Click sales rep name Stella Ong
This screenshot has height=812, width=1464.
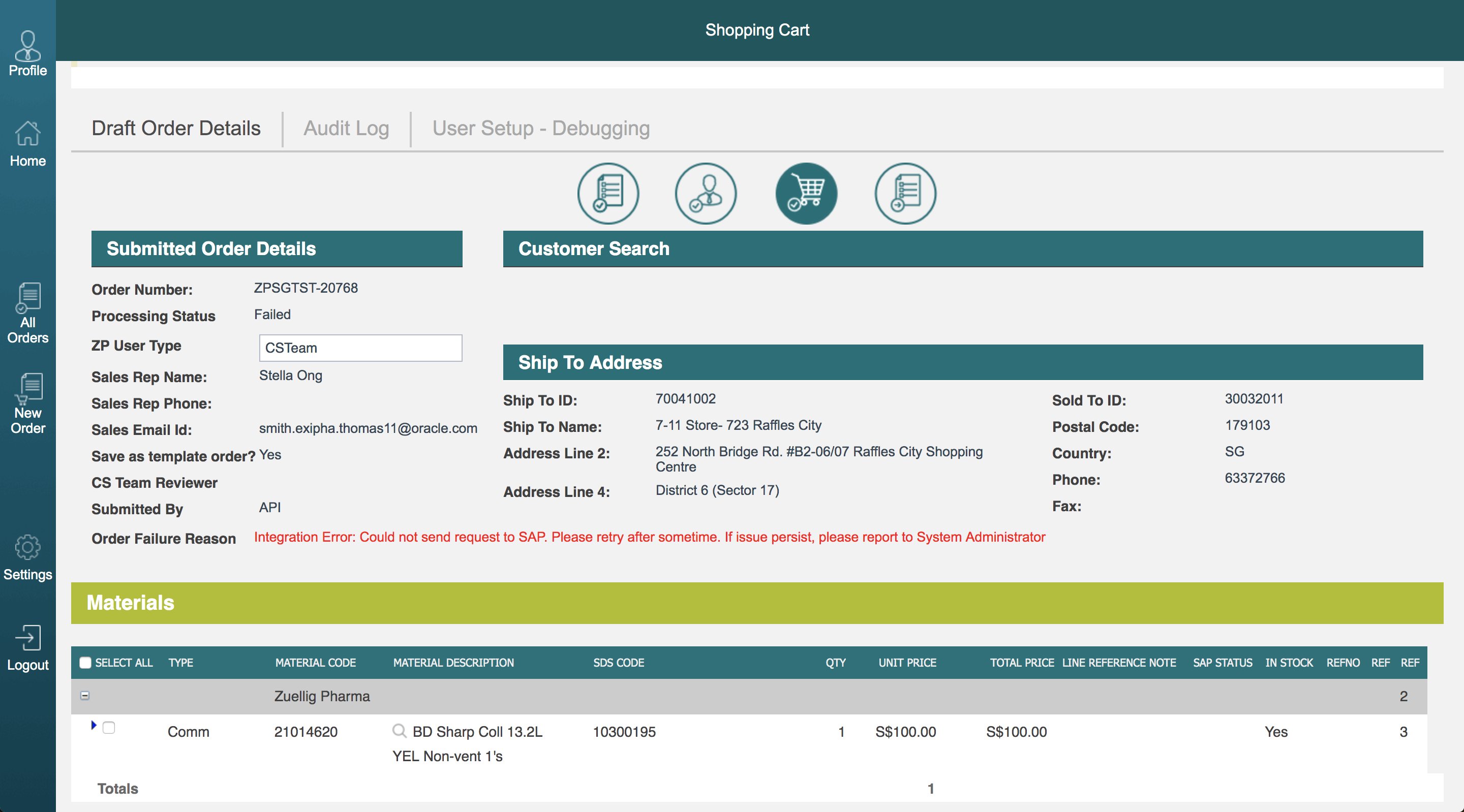pos(290,375)
